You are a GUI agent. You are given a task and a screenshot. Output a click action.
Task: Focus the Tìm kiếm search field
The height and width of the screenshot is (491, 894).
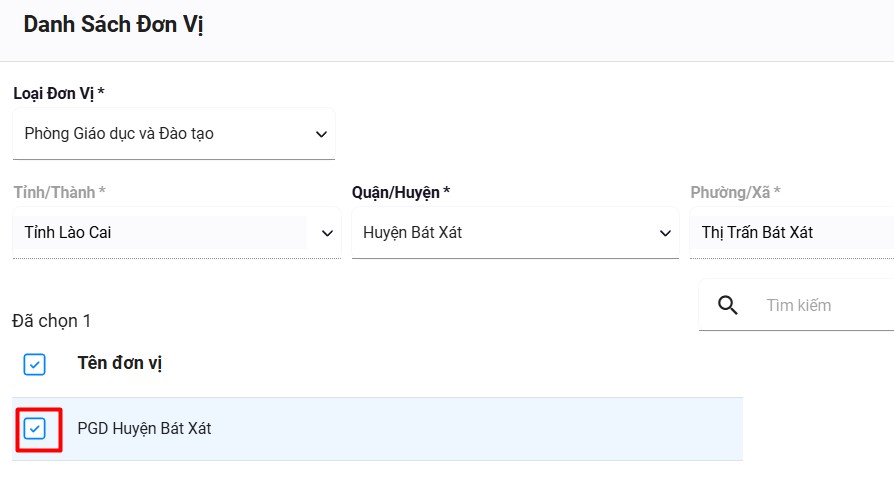tap(820, 305)
